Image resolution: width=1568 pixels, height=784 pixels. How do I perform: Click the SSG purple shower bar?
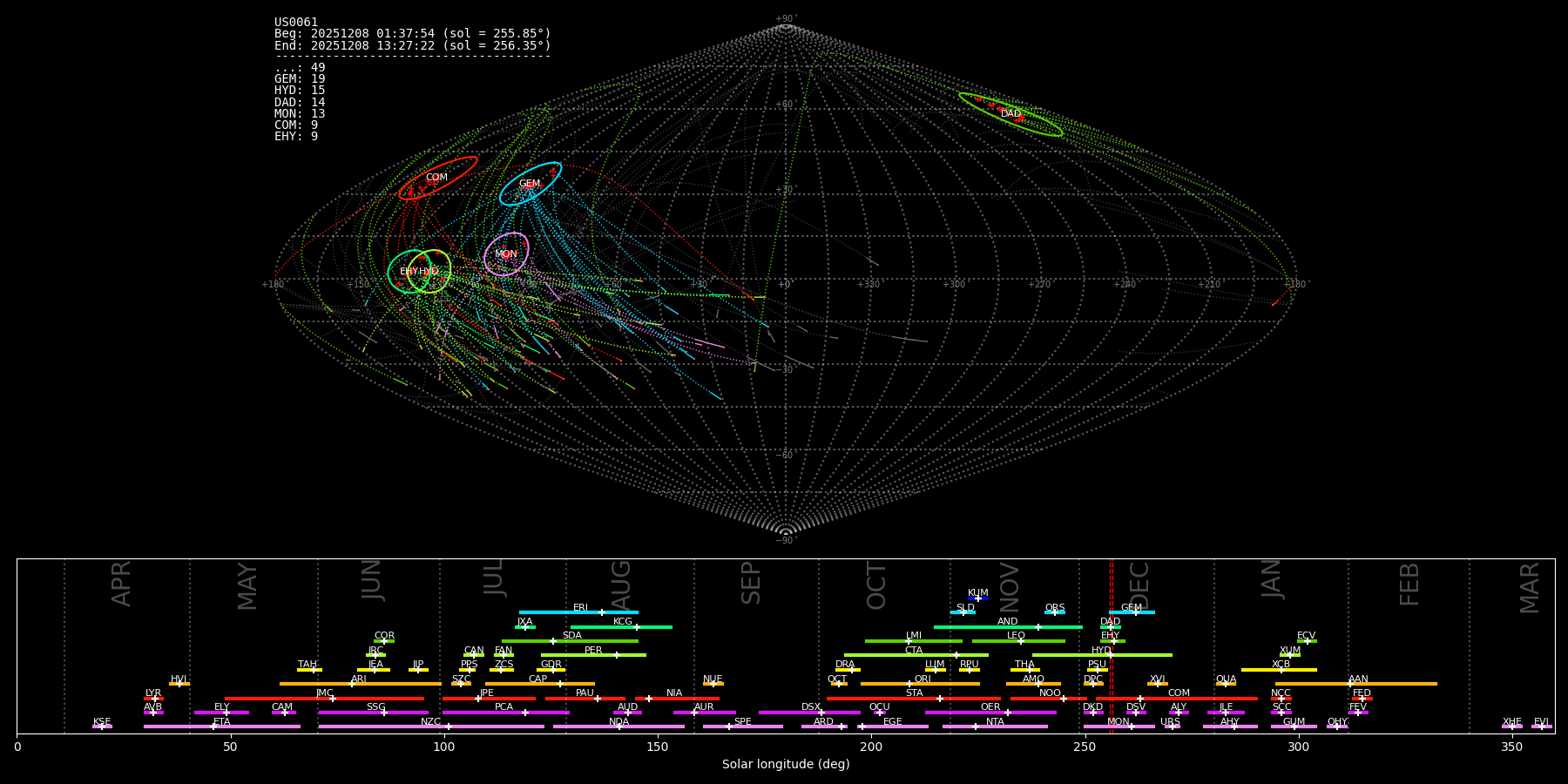point(374,713)
